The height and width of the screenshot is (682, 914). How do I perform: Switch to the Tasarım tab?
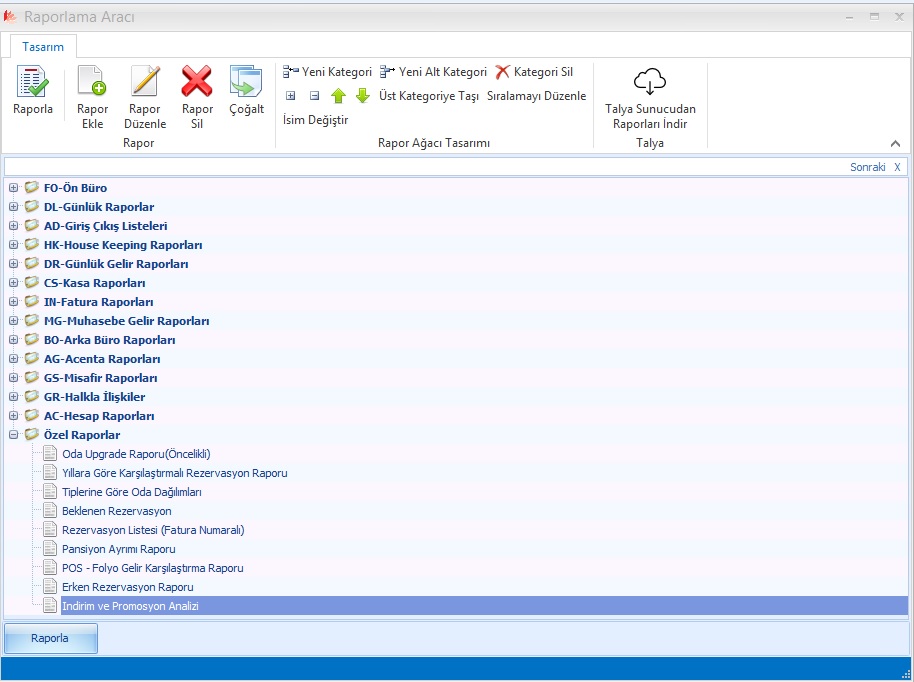[43, 47]
